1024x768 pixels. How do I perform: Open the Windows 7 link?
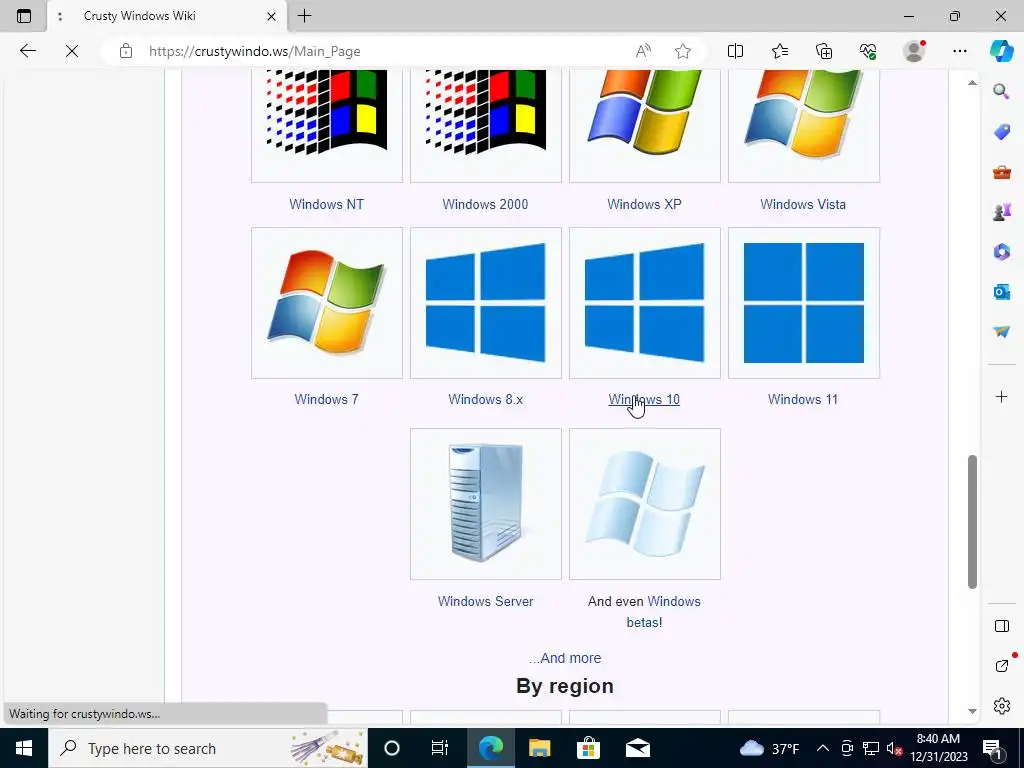pos(327,399)
